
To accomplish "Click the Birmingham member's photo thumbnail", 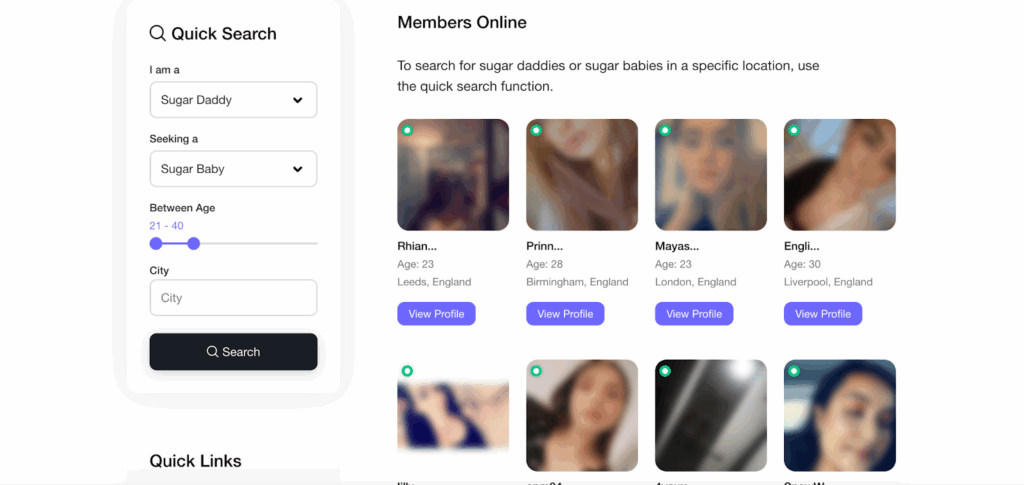I will [x=582, y=175].
